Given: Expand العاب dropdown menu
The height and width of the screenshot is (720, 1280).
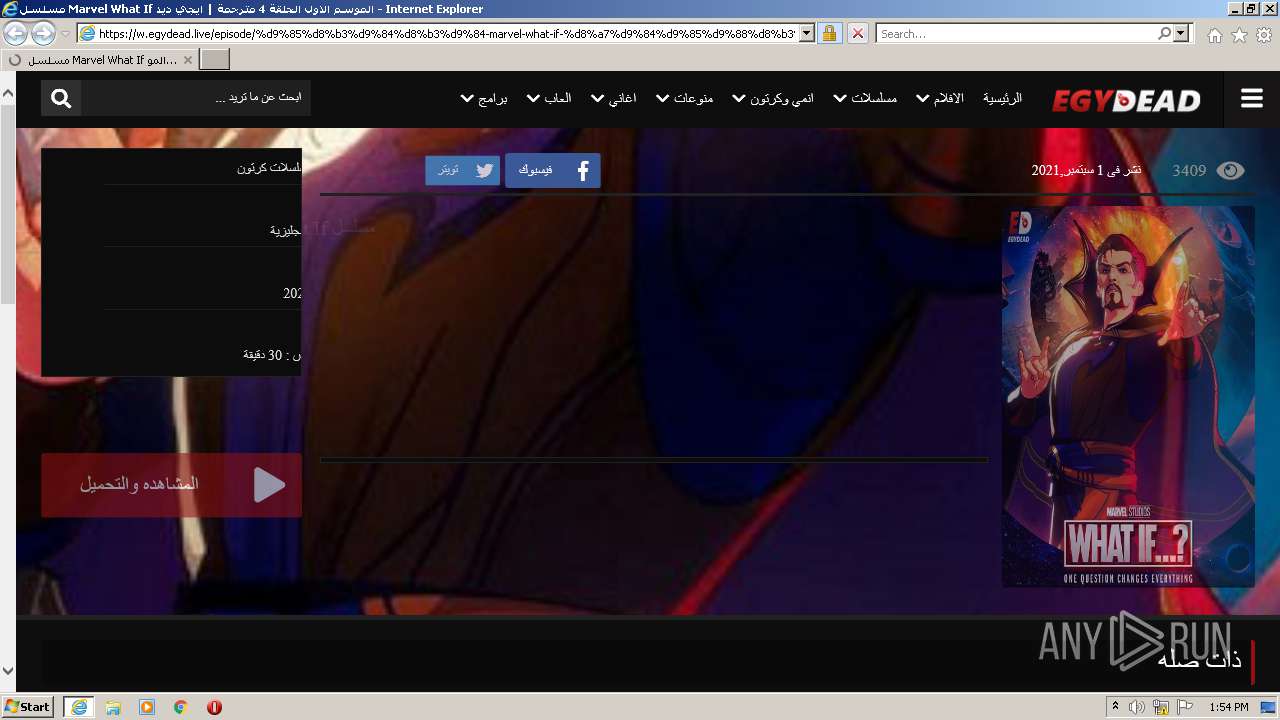Looking at the screenshot, I should (549, 98).
